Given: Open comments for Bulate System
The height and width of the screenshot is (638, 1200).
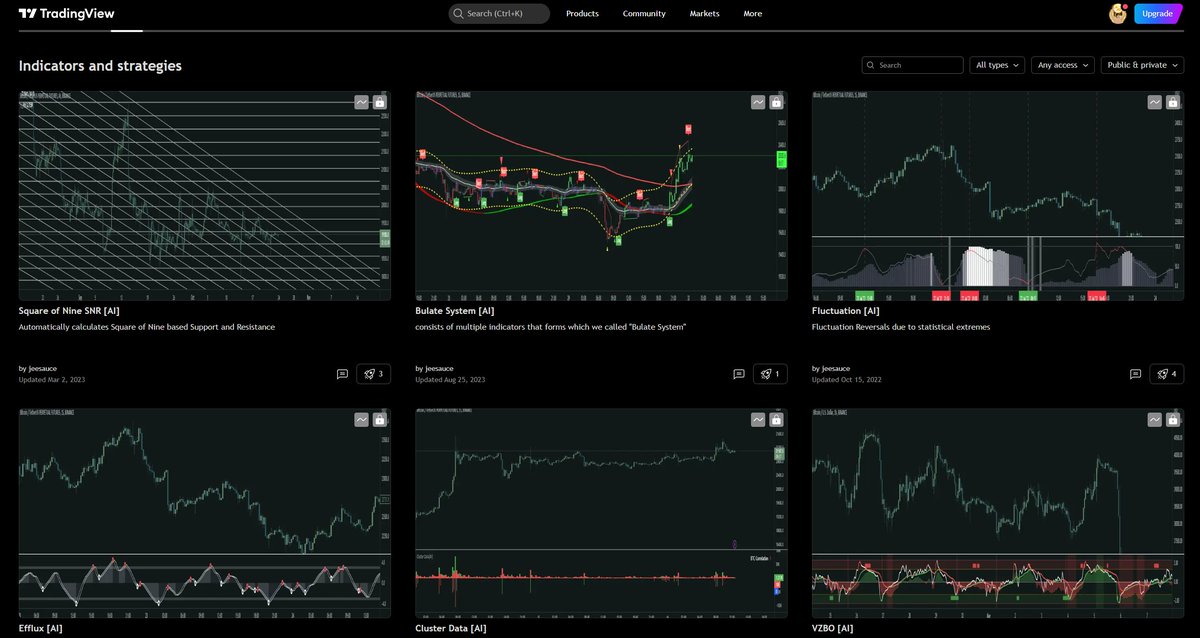Looking at the screenshot, I should (739, 374).
